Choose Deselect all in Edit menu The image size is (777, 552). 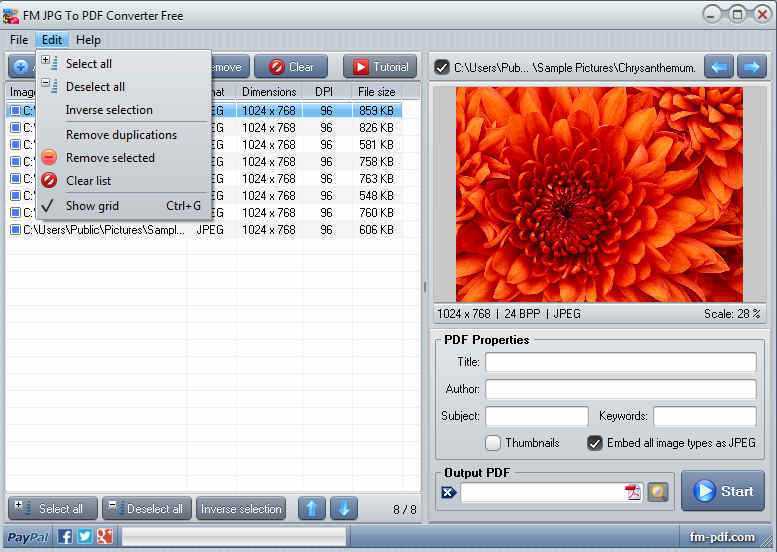click(124, 87)
